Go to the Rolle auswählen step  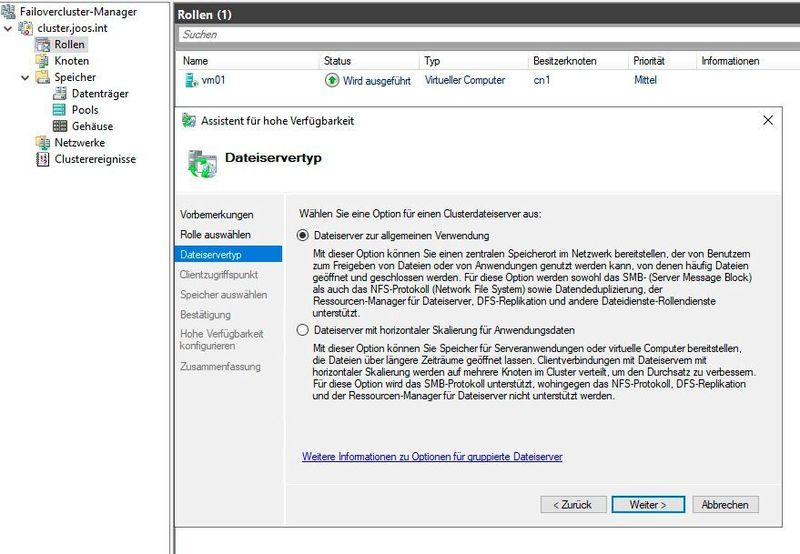(x=215, y=235)
